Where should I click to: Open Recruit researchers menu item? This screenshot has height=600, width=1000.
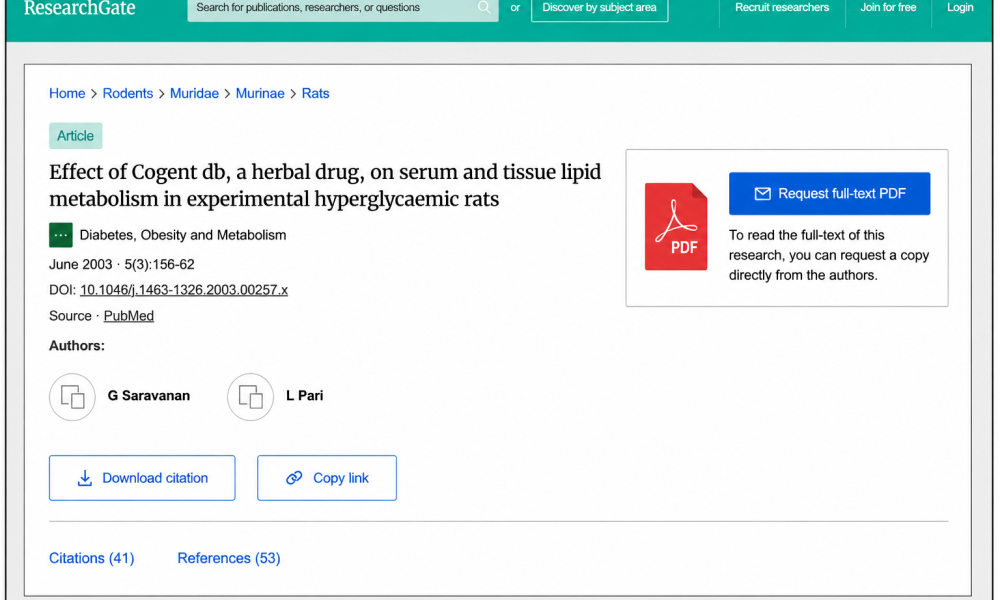click(x=782, y=8)
